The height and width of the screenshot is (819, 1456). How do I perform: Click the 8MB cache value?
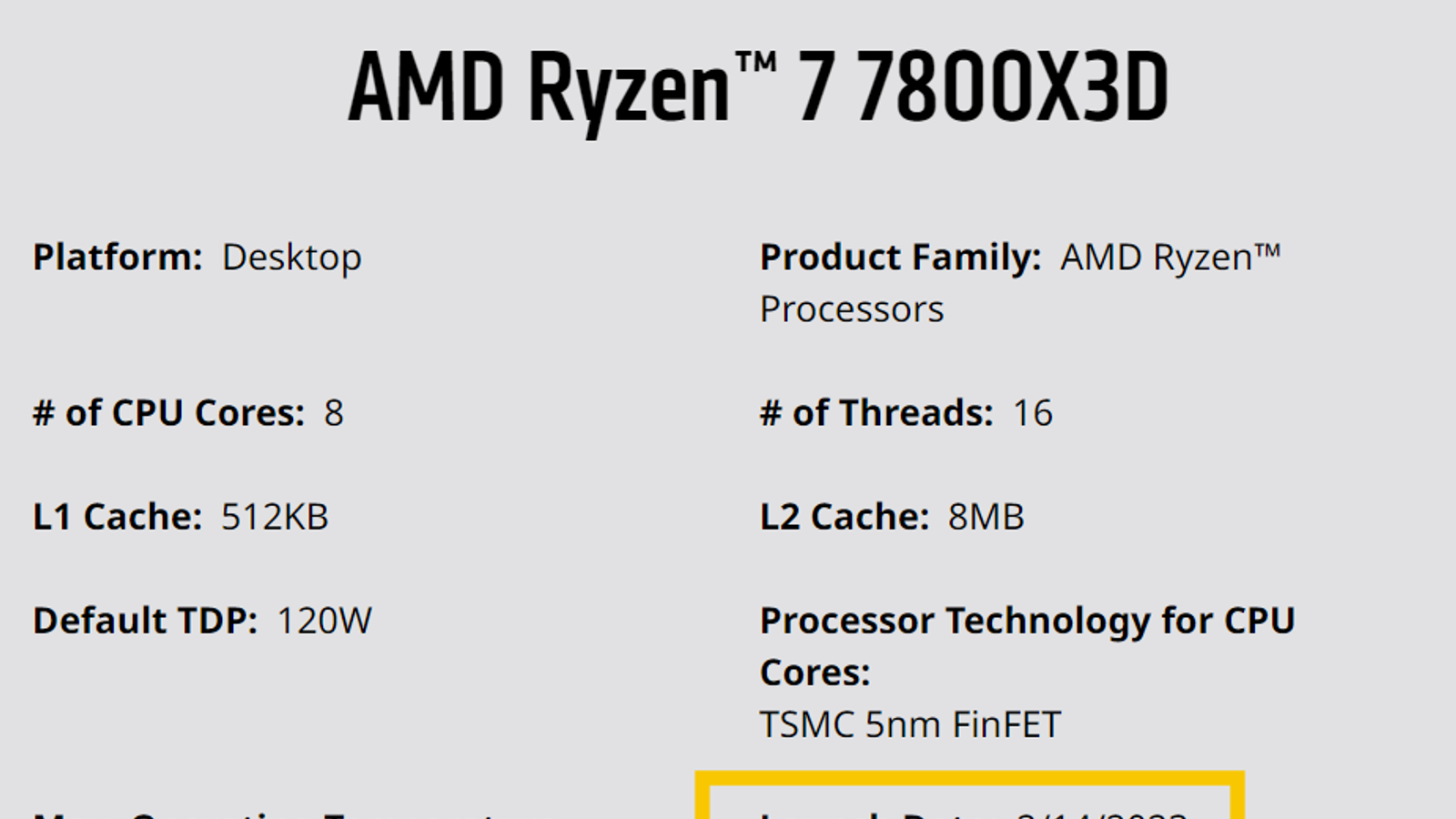986,517
